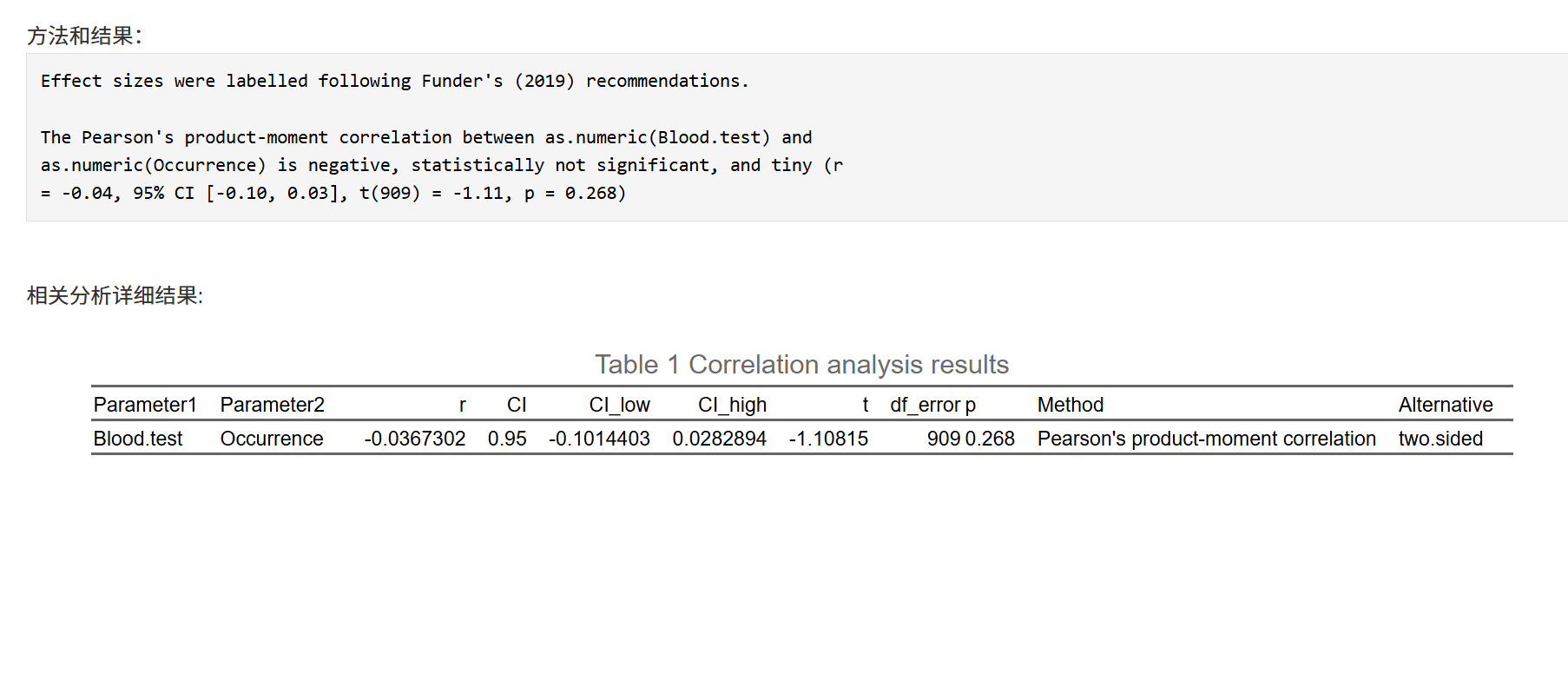
Task: Select the Blood.test table cell
Action: coord(138,439)
